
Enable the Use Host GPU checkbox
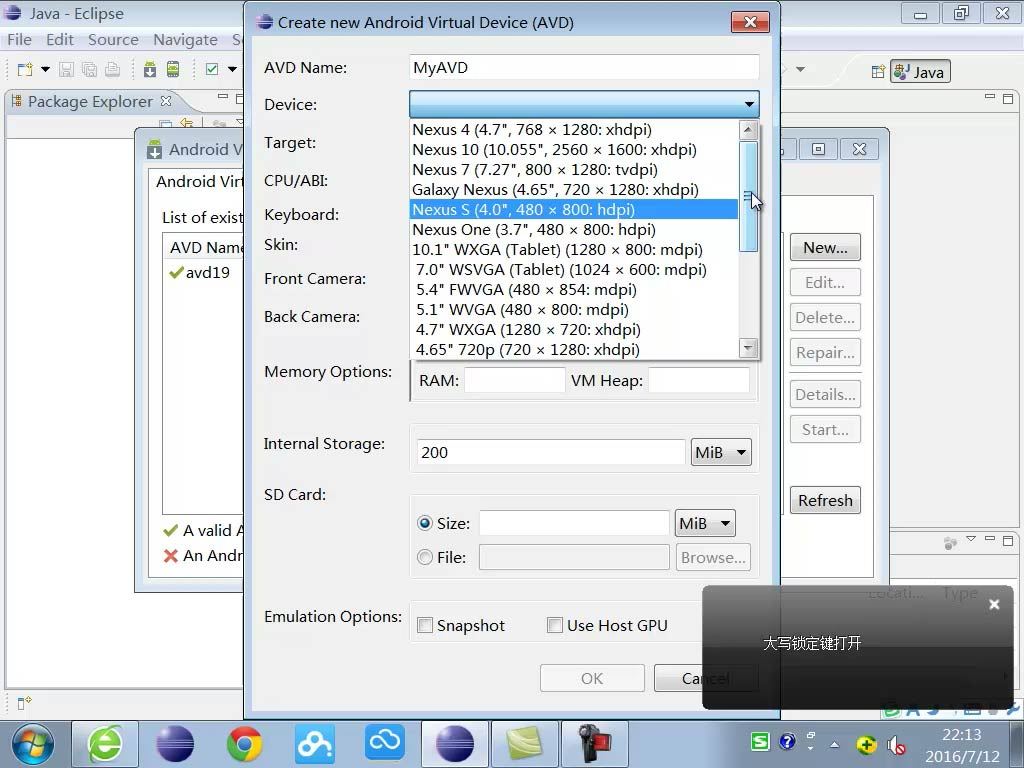click(554, 625)
